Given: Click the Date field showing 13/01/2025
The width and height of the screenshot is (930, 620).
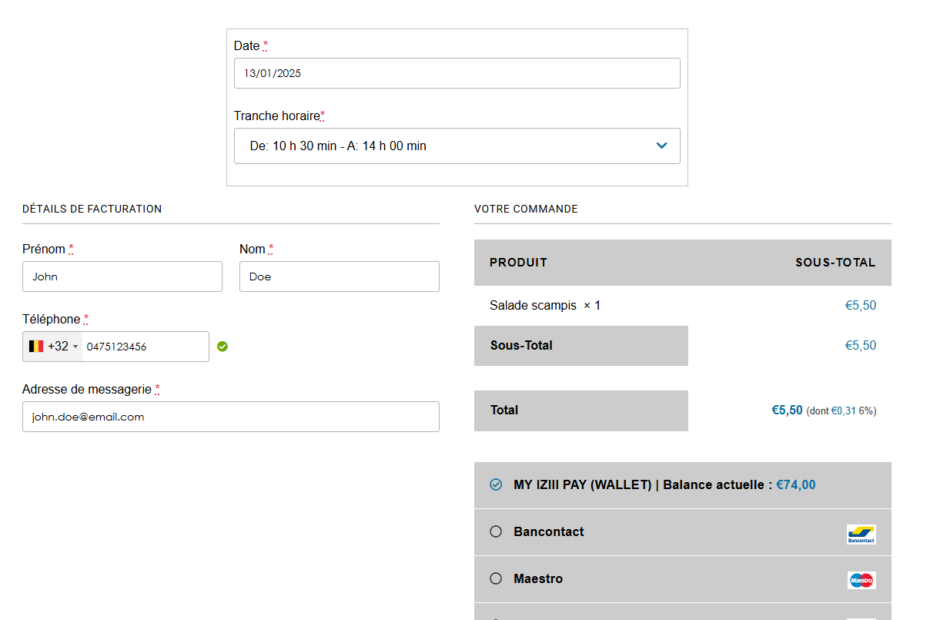Looking at the screenshot, I should [x=457, y=73].
